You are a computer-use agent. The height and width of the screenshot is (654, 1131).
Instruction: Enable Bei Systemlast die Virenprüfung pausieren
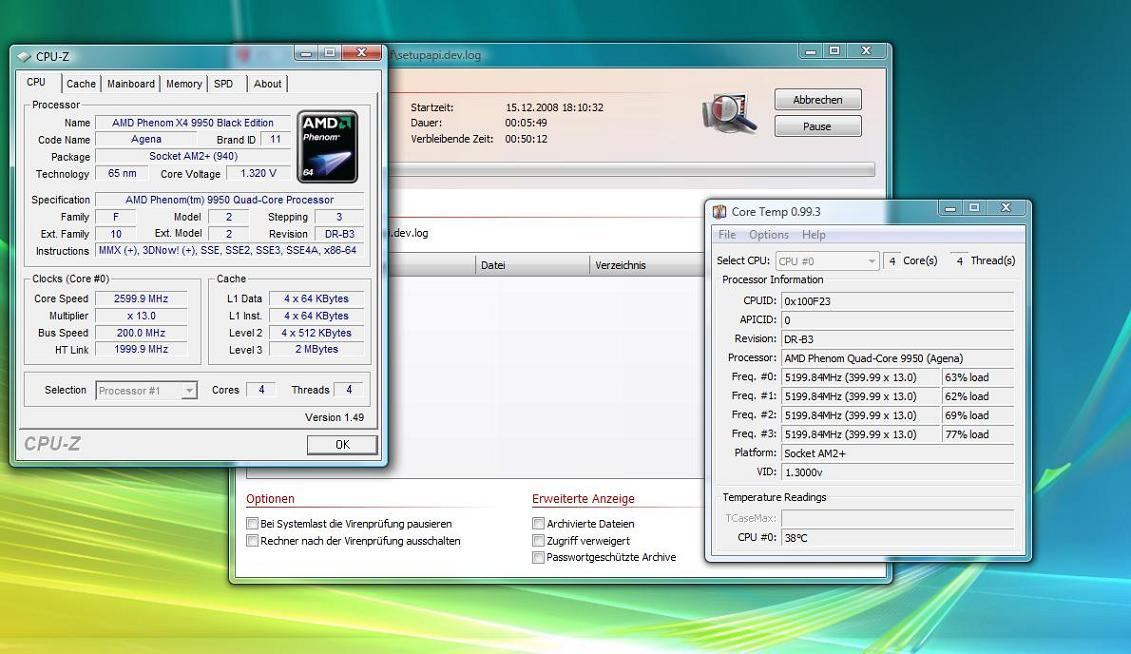point(252,523)
